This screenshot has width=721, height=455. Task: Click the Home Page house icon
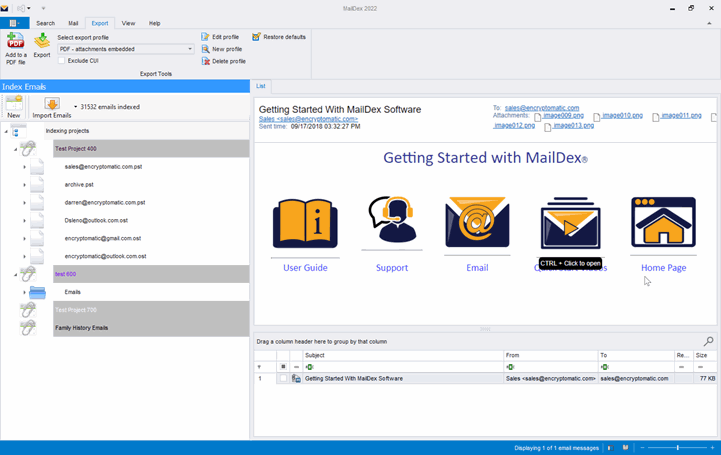[663, 222]
